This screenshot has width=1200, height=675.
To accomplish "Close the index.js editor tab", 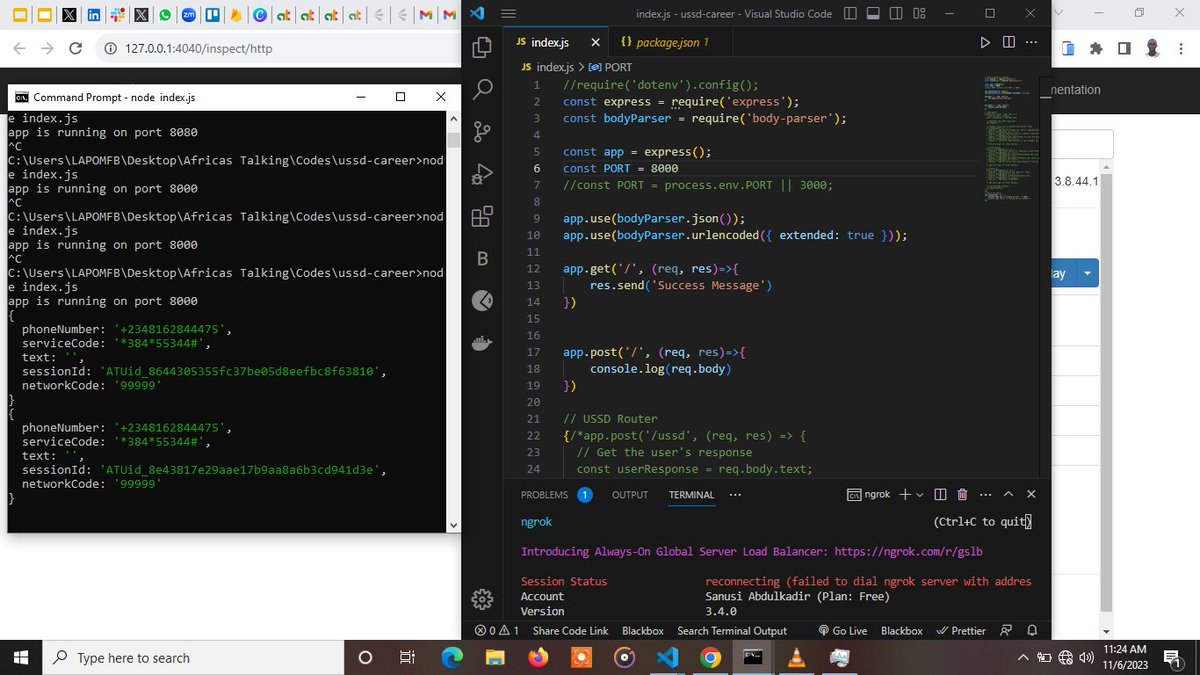I will pyautogui.click(x=595, y=42).
